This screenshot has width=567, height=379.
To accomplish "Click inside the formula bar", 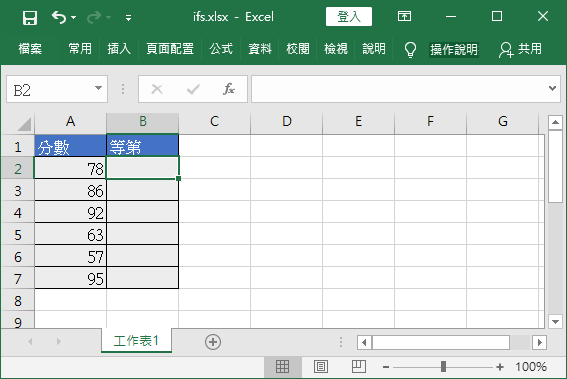I will [400, 89].
